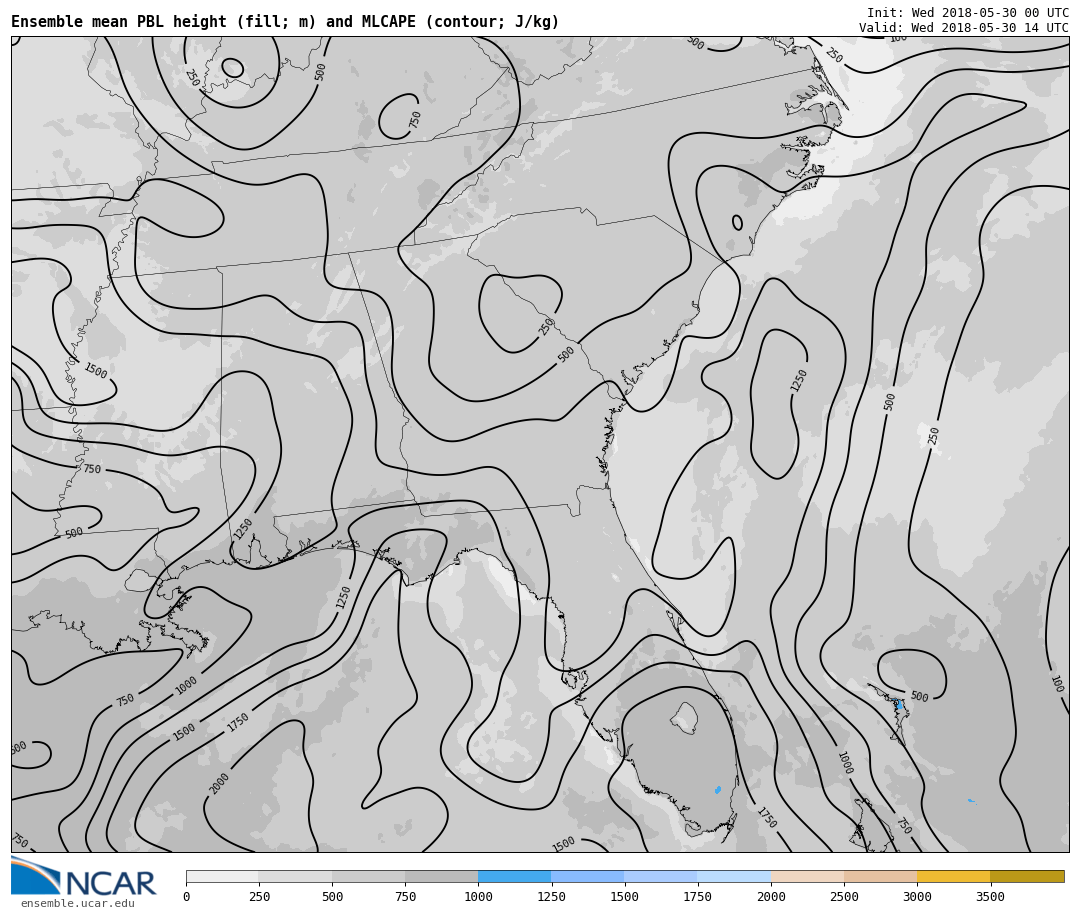Image resolution: width=1080 pixels, height=915 pixels.
Task: Click the NCAR logo swoosh icon
Action: [35, 876]
